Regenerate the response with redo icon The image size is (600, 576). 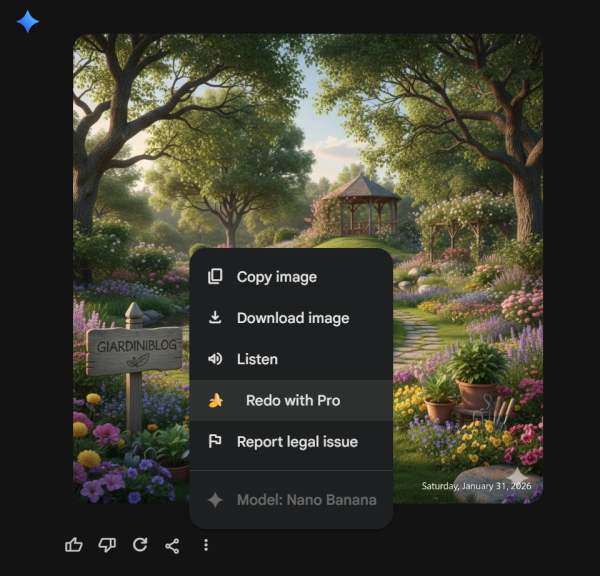(x=140, y=545)
